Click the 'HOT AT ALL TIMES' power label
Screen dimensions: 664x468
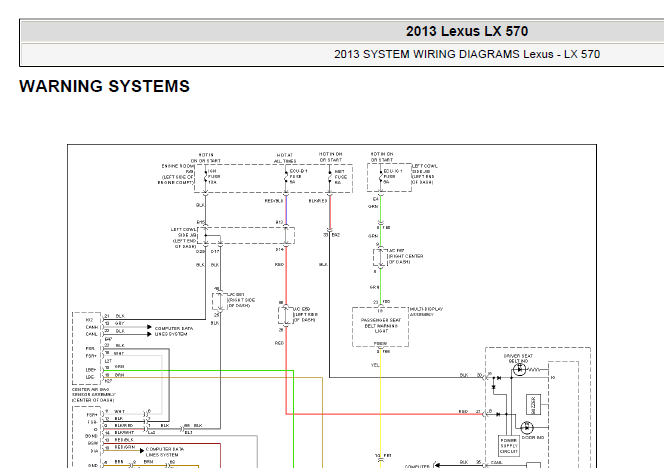tap(285, 158)
